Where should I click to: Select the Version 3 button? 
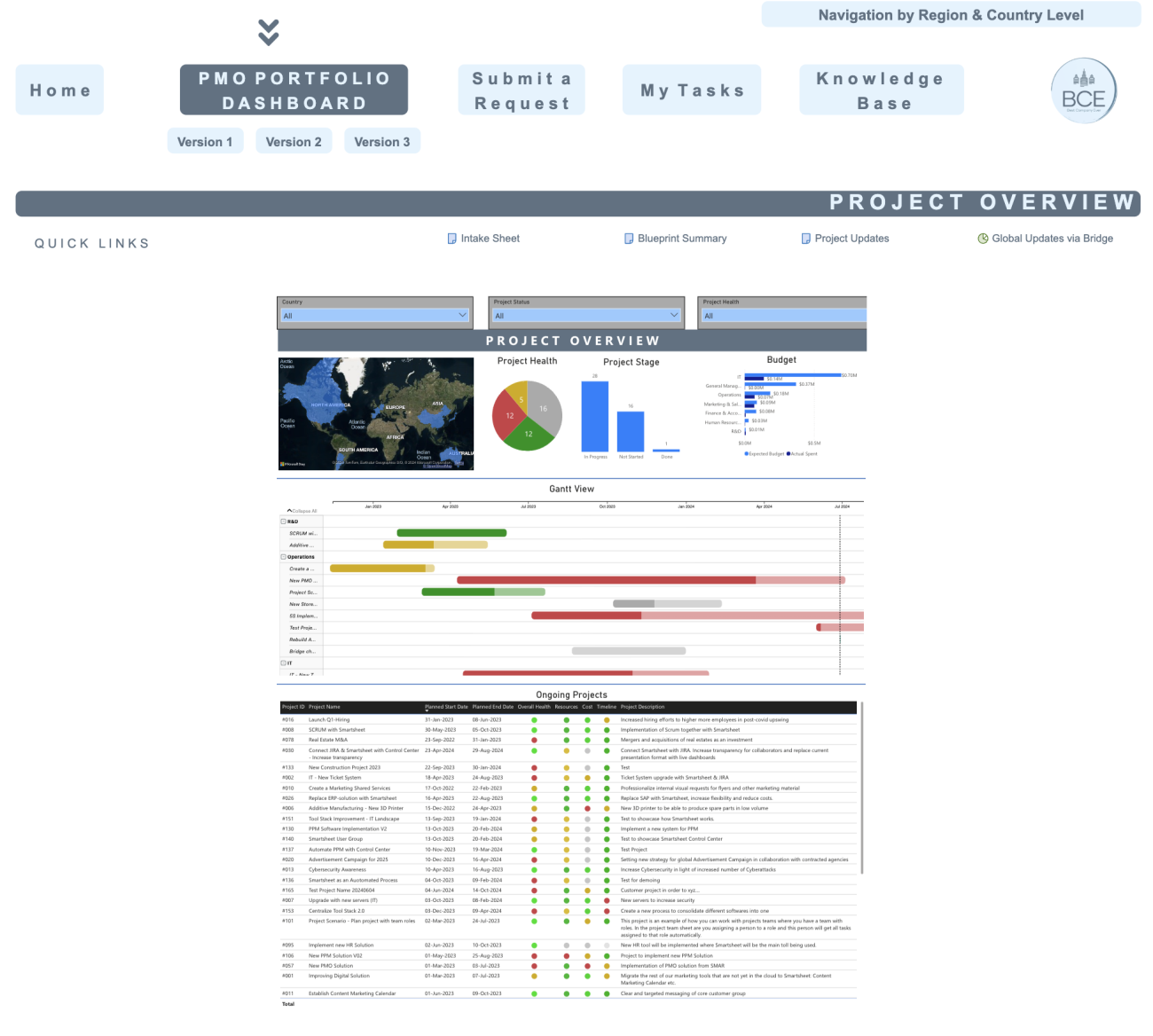pyautogui.click(x=382, y=140)
